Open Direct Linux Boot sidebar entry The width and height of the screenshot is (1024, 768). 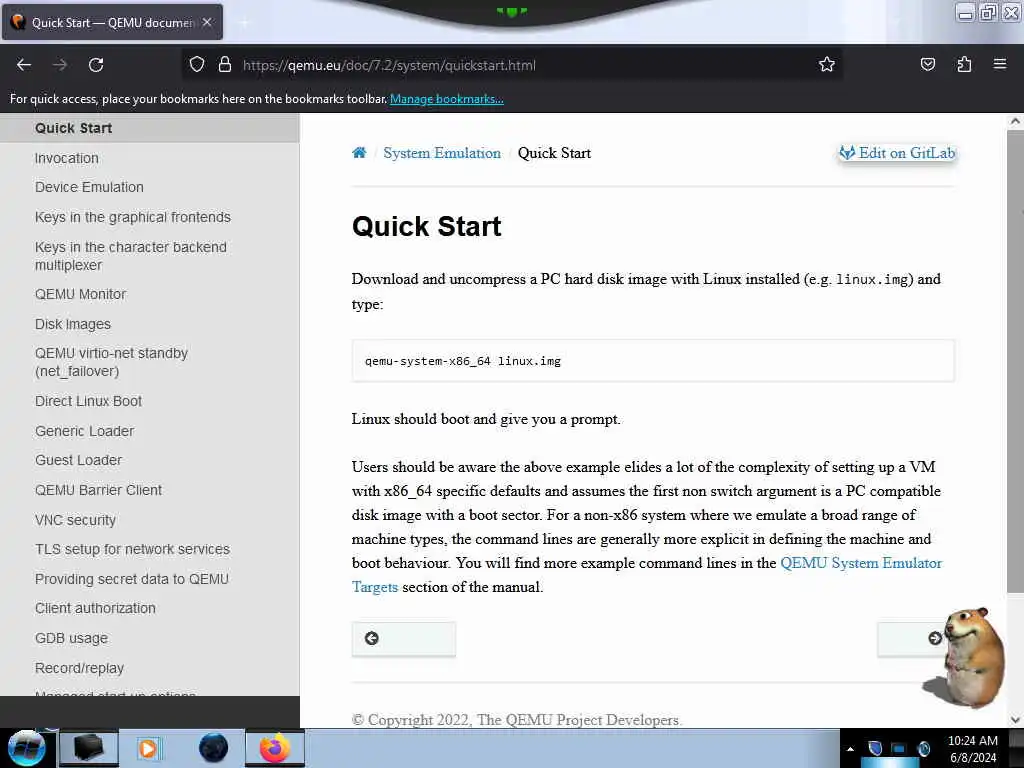coord(88,402)
